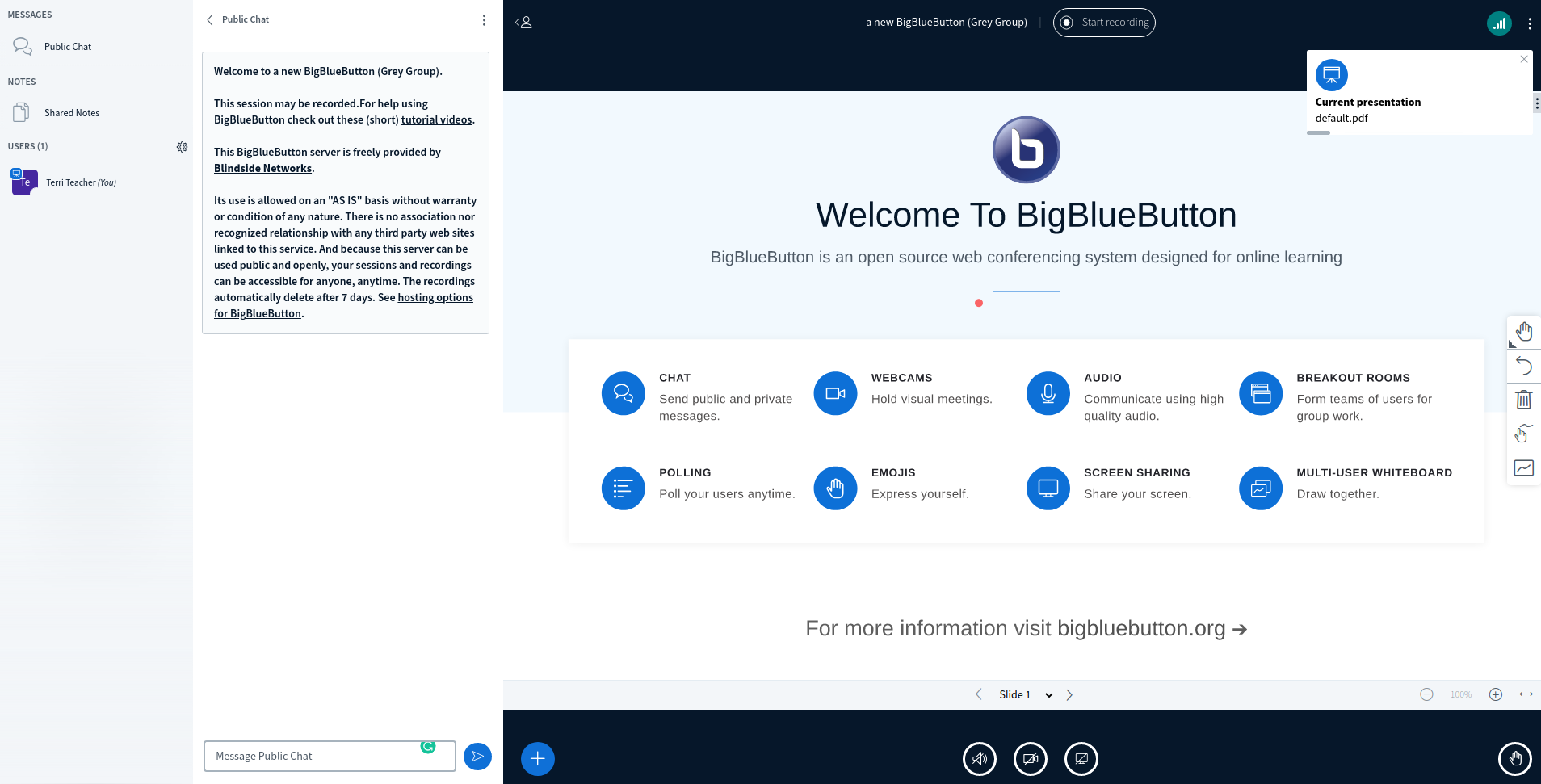The width and height of the screenshot is (1541, 784).
Task: Open connection status indicator
Action: [x=1499, y=23]
